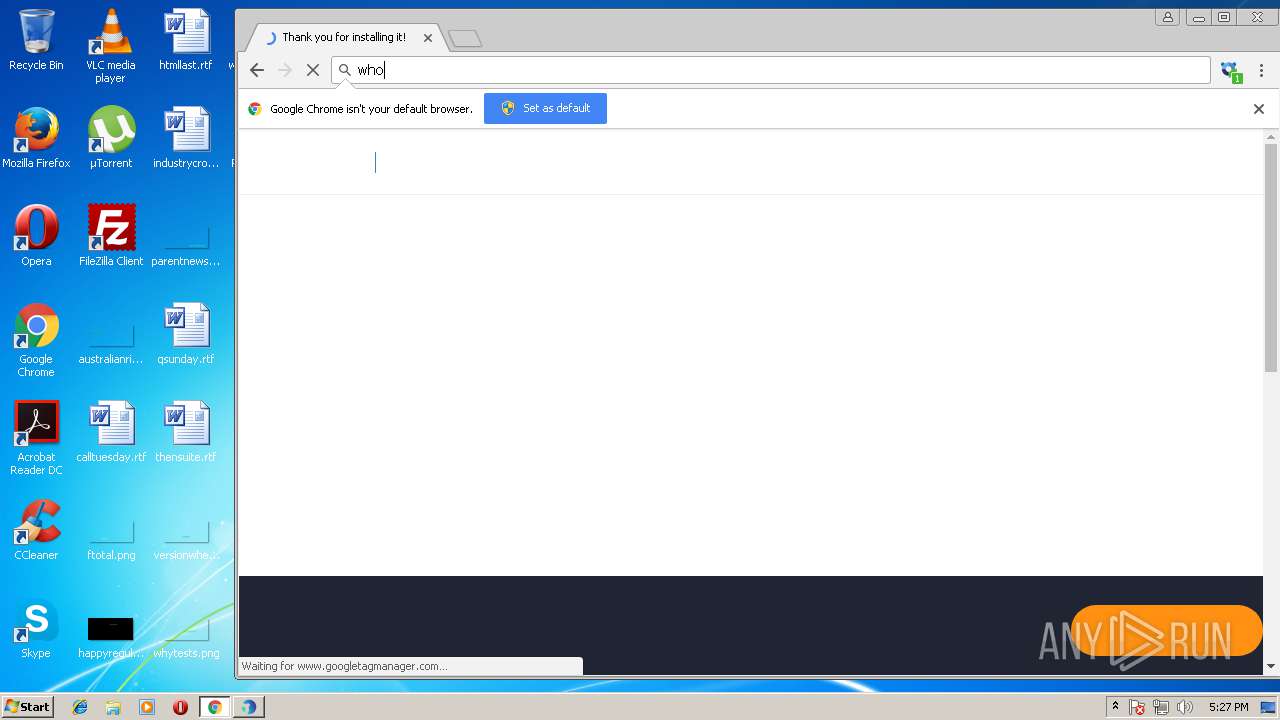Image resolution: width=1280 pixels, height=720 pixels.
Task: Click the vertical scrollbar thumb
Action: 1271,258
